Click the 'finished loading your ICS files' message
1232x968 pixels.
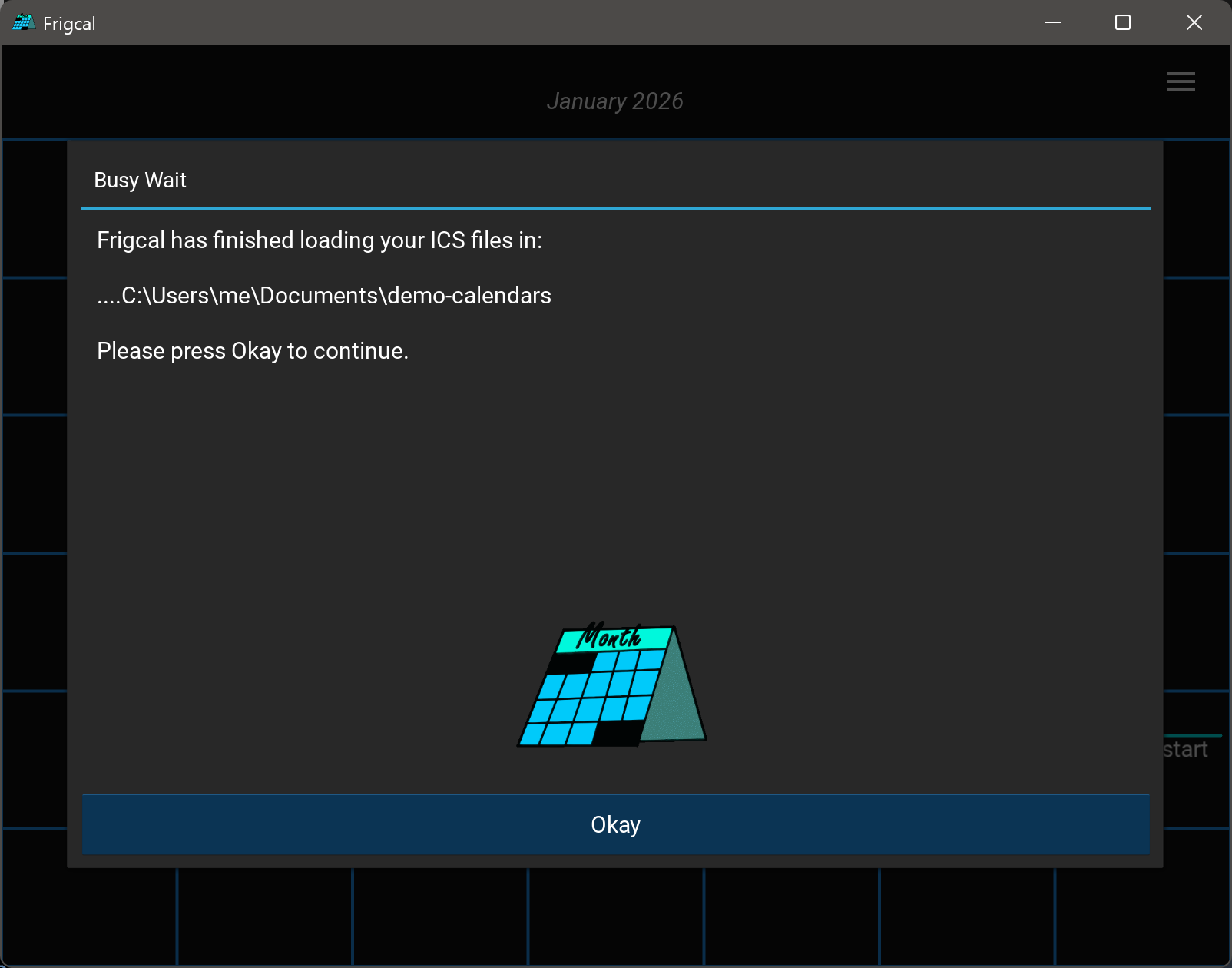319,240
